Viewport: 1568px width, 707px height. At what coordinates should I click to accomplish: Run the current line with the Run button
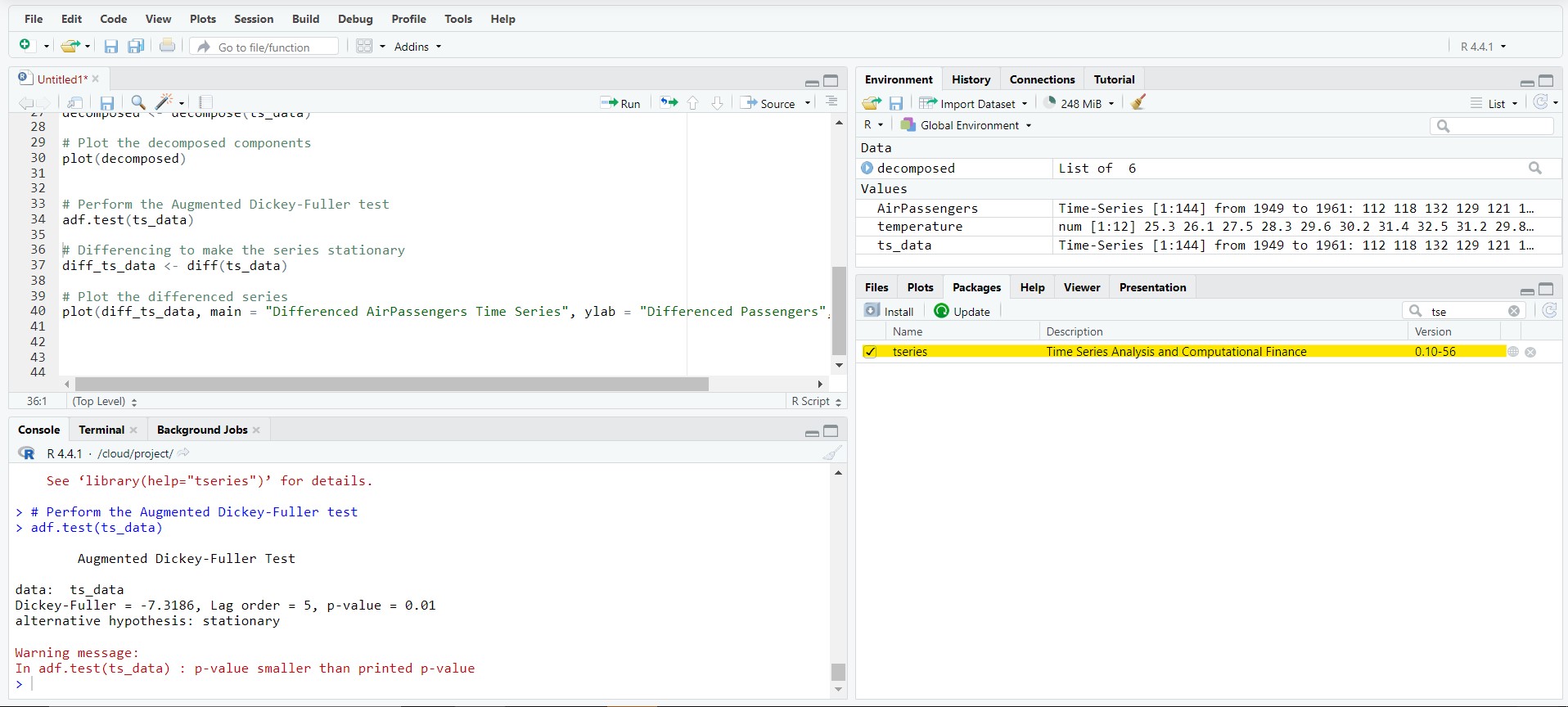620,103
